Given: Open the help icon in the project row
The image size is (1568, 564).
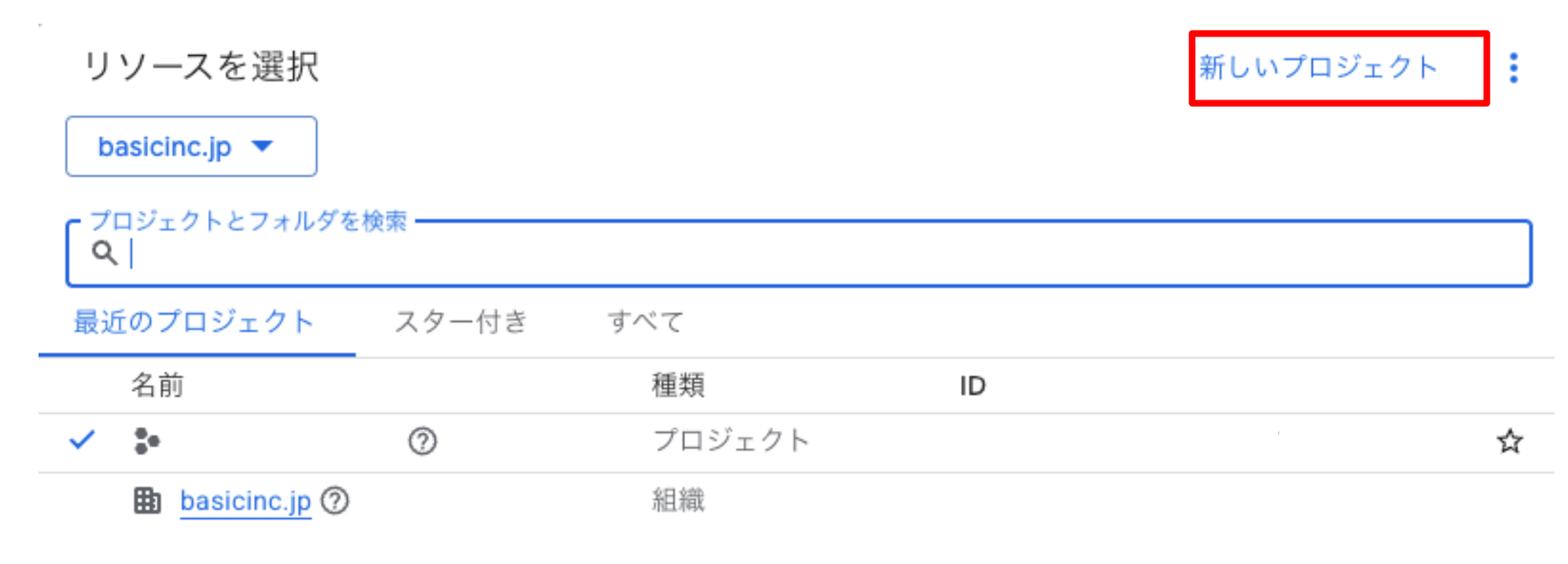Looking at the screenshot, I should pos(422,441).
